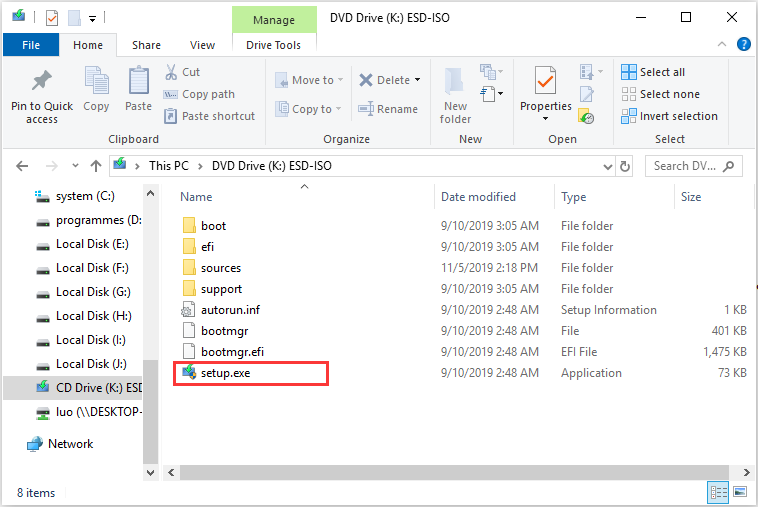Click the Delete X icon
This screenshot has width=758, height=507.
366,80
